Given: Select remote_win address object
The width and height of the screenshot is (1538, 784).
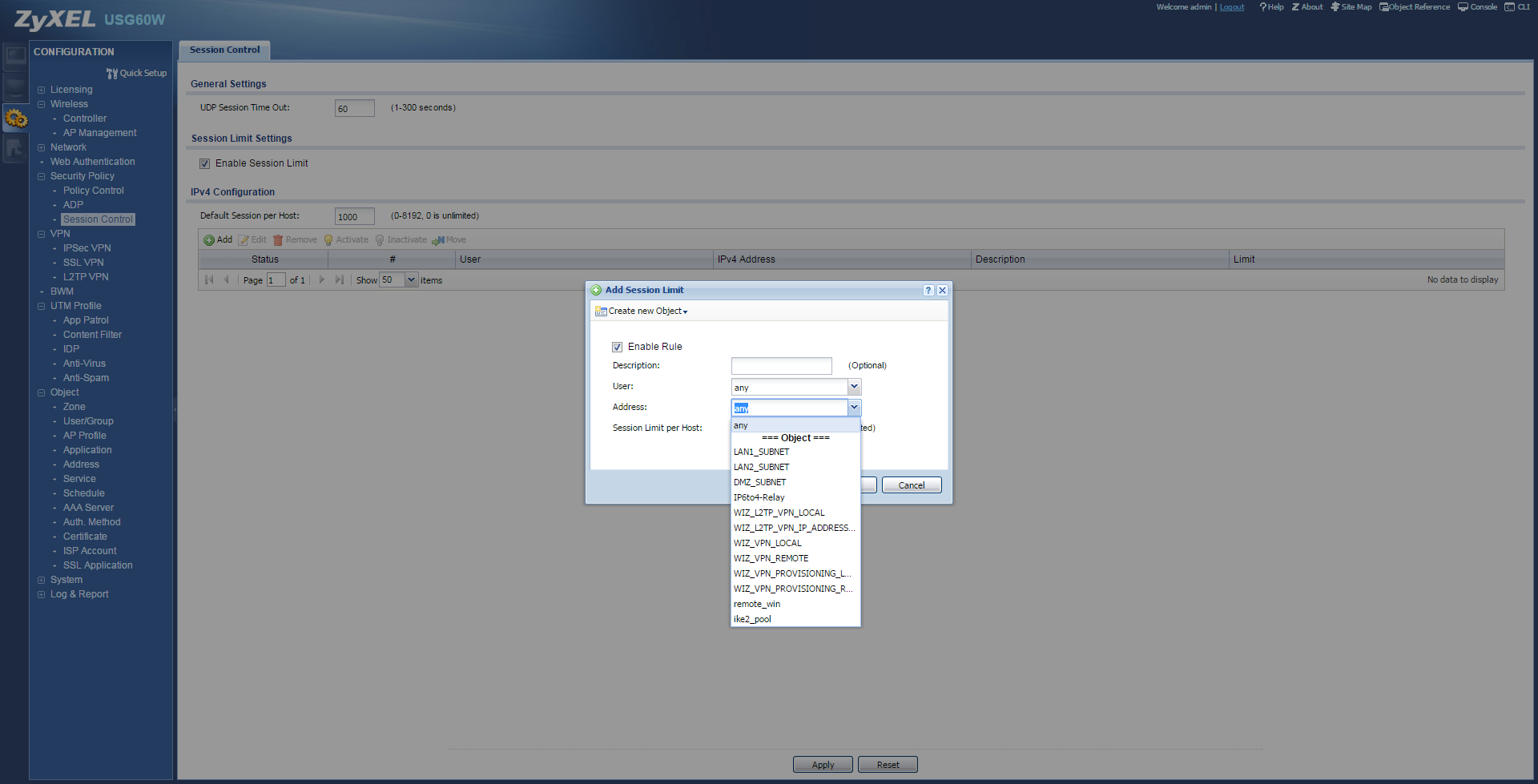Looking at the screenshot, I should coord(756,605).
